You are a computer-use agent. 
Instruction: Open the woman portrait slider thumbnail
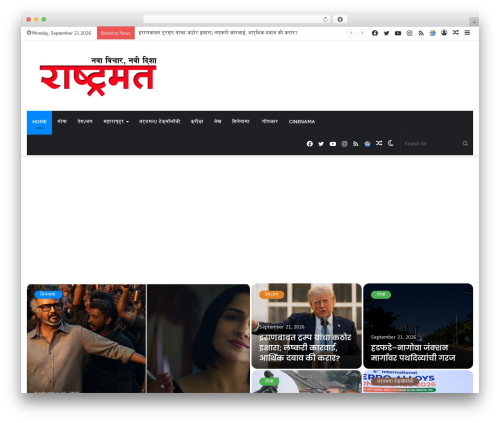[198, 338]
